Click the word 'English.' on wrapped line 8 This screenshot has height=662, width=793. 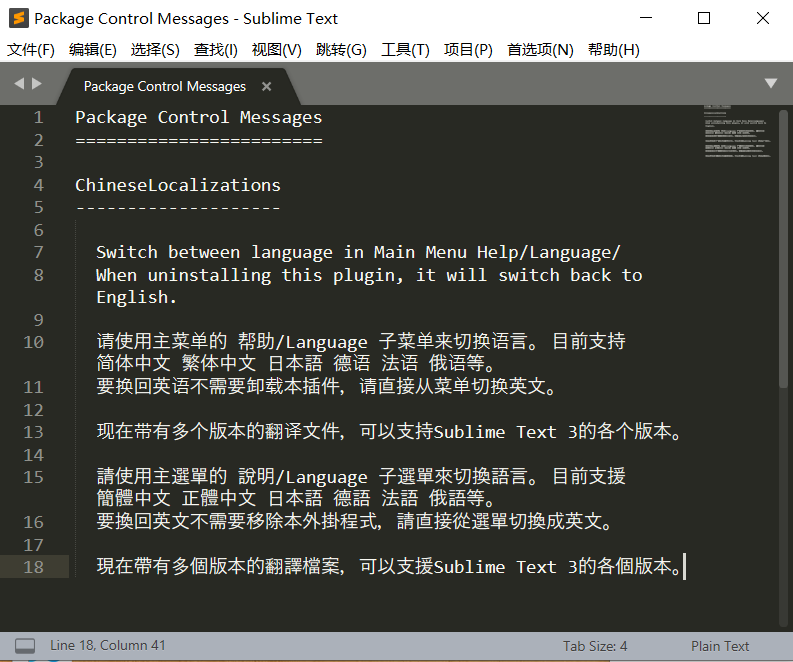(137, 297)
